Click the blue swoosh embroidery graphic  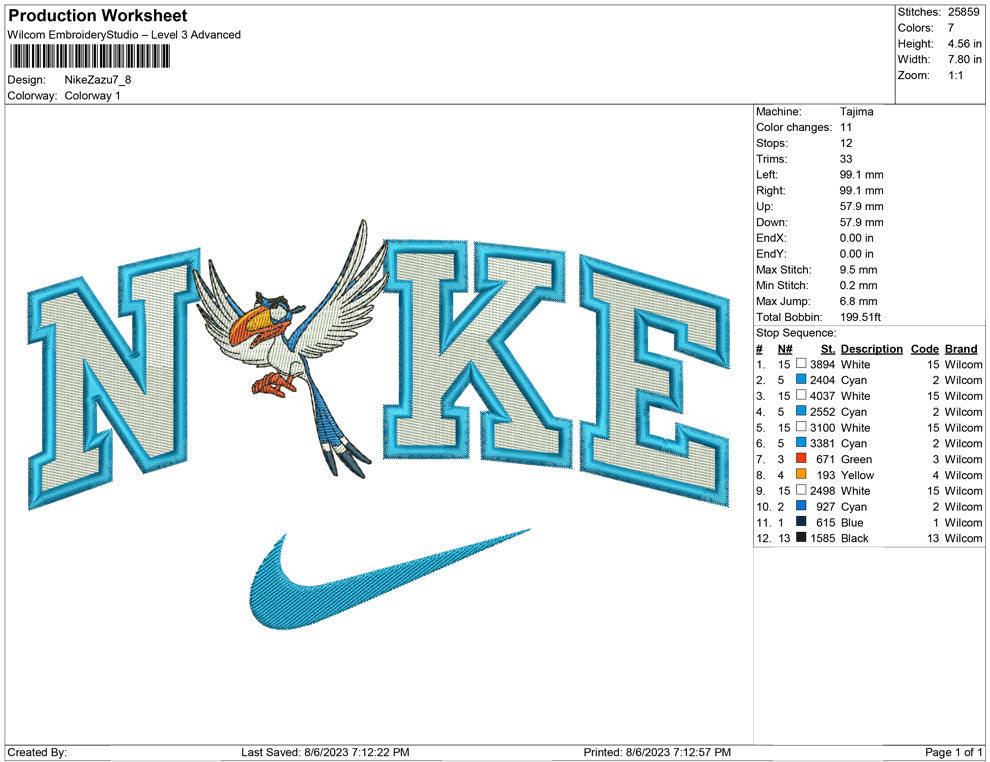click(x=390, y=580)
